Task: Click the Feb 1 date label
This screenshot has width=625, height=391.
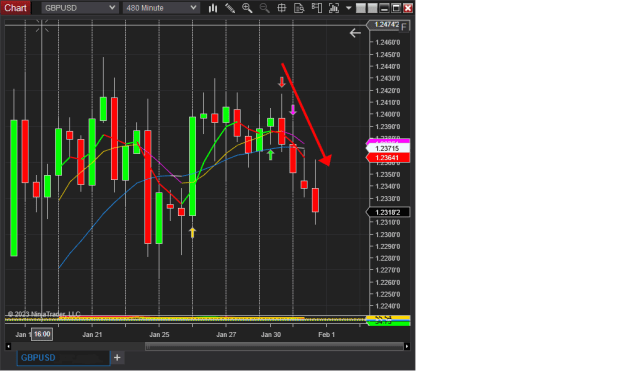Action: point(326,334)
